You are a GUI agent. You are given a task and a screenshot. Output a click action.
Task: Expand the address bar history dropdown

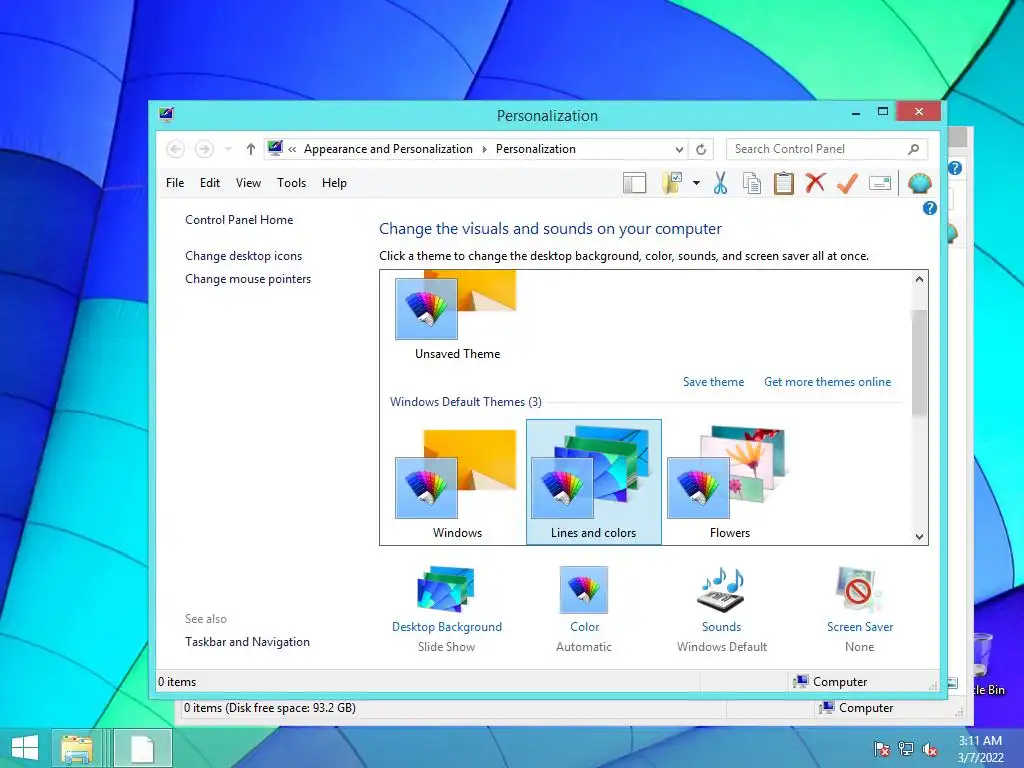679,150
